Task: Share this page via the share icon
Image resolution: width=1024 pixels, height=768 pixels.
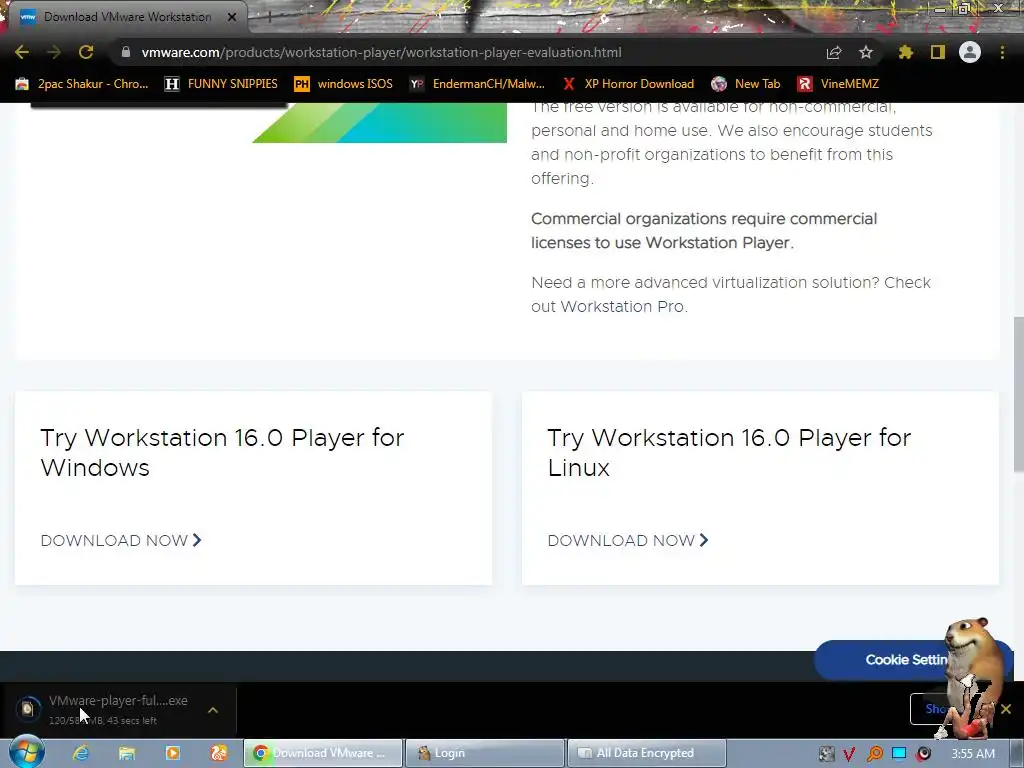Action: tap(834, 52)
